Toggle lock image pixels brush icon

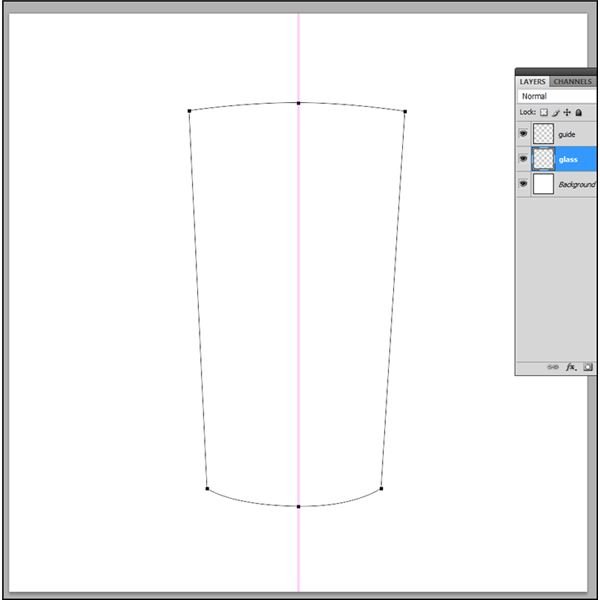[x=556, y=112]
